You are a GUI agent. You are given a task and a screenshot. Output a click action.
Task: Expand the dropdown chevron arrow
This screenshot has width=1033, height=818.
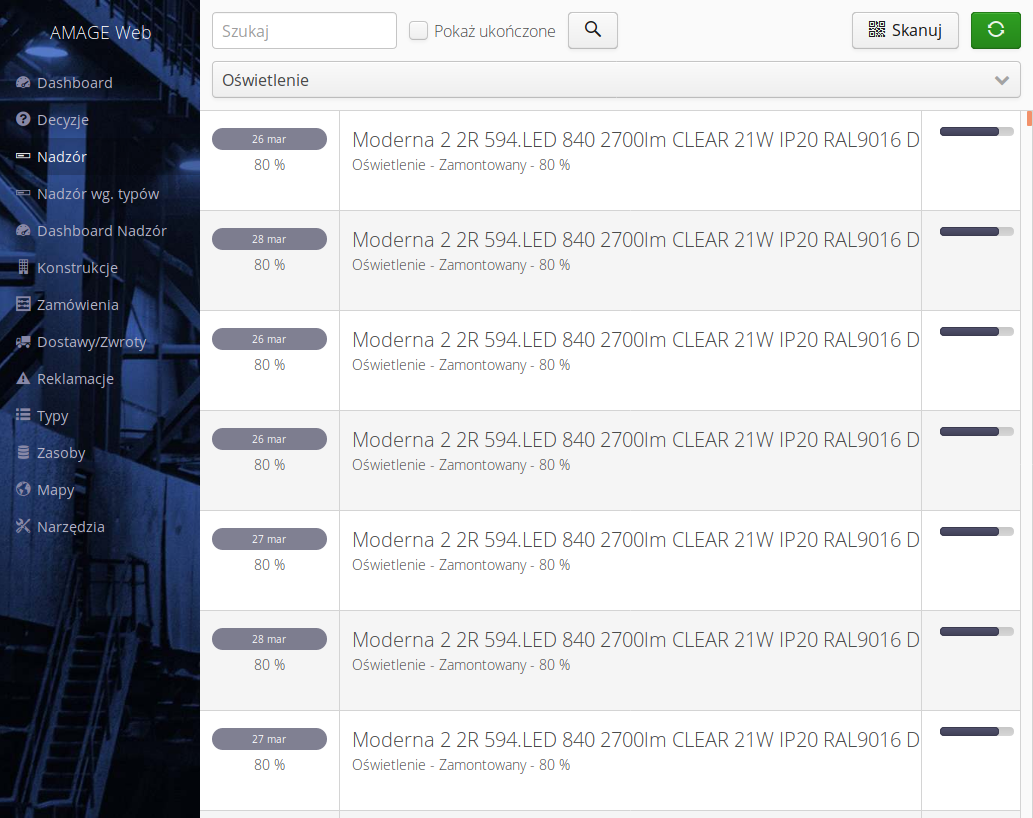pos(1002,81)
